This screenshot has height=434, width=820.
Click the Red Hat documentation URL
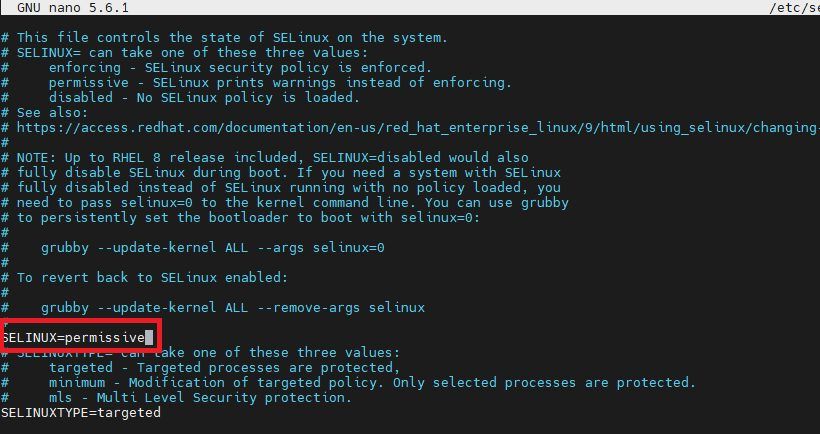(x=418, y=128)
